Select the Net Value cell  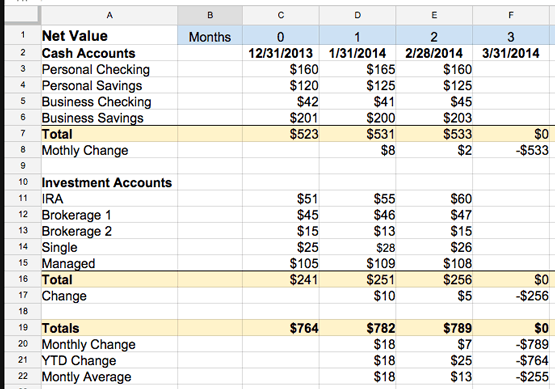click(x=109, y=35)
